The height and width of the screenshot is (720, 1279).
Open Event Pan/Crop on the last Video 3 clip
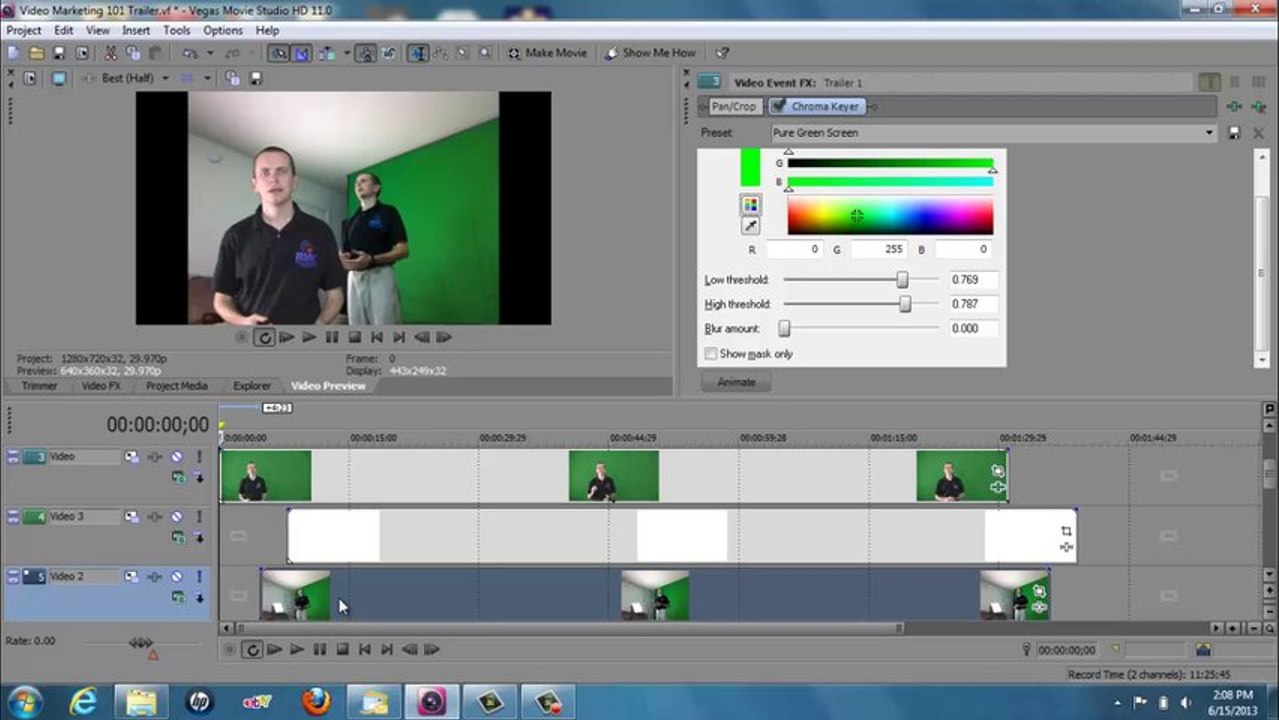pos(1066,531)
